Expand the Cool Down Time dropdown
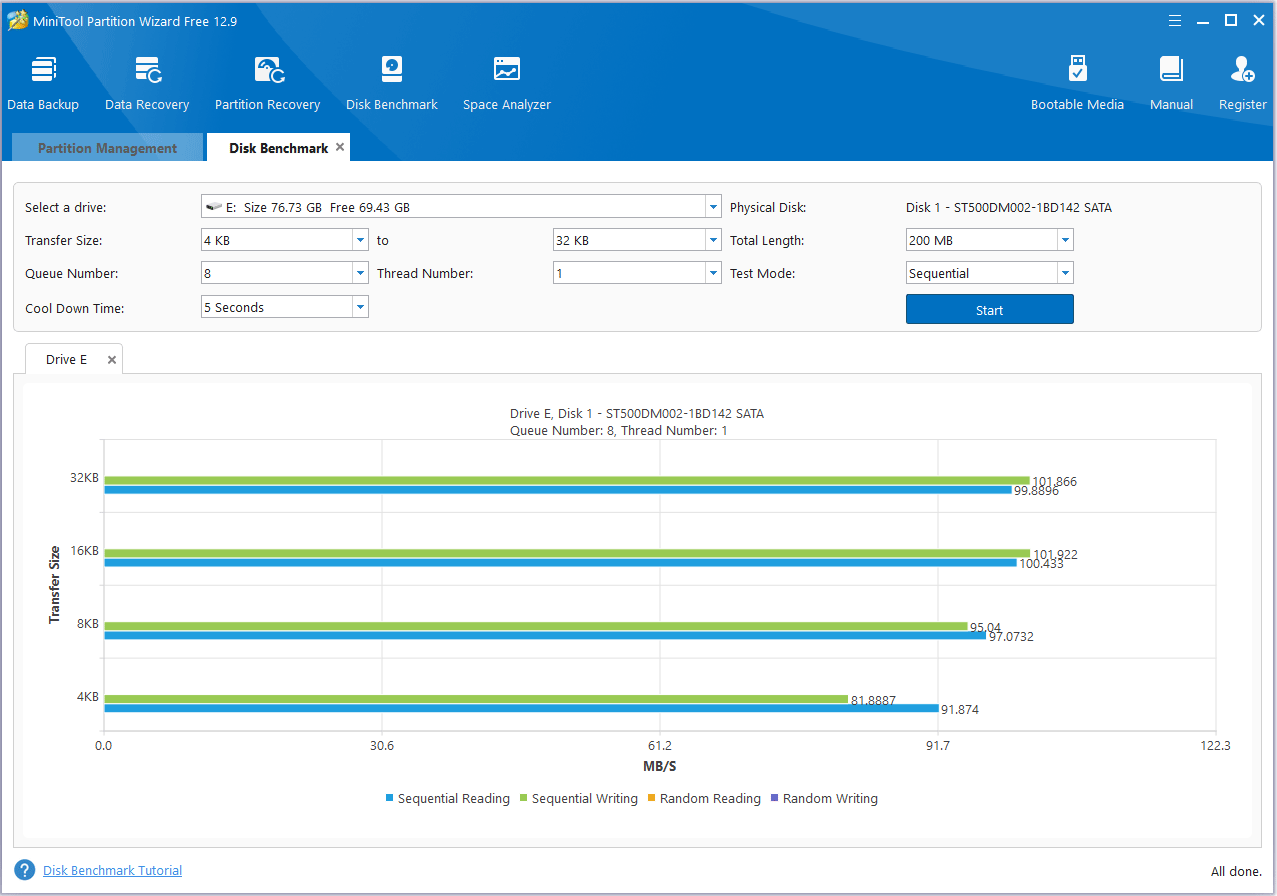The width and height of the screenshot is (1277, 896). pyautogui.click(x=360, y=306)
